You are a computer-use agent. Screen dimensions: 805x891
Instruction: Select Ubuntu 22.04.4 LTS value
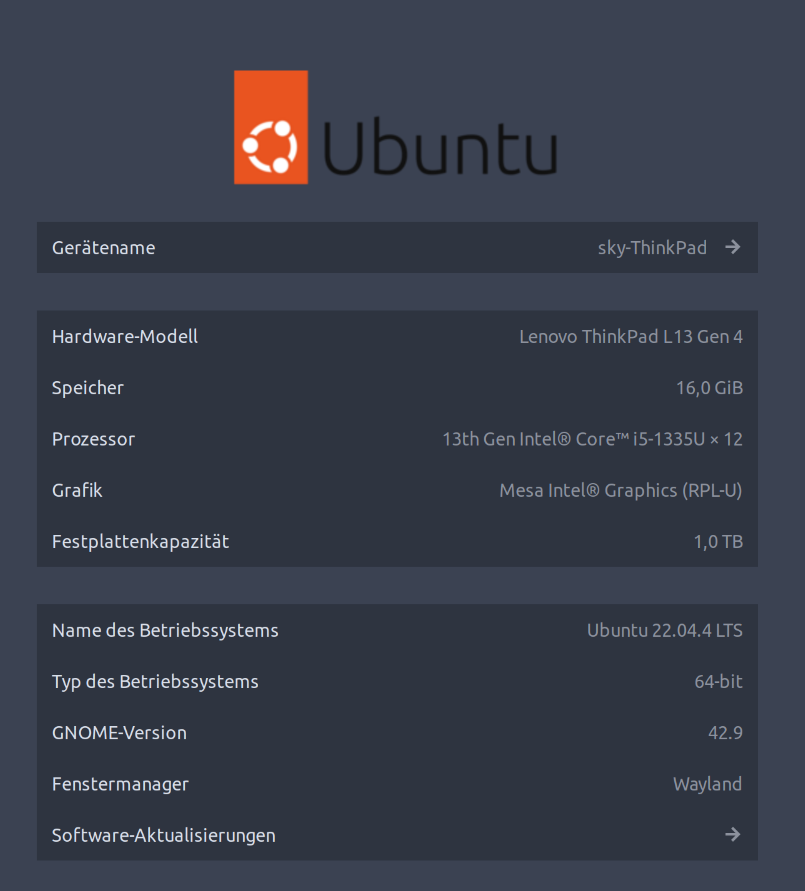[665, 630]
